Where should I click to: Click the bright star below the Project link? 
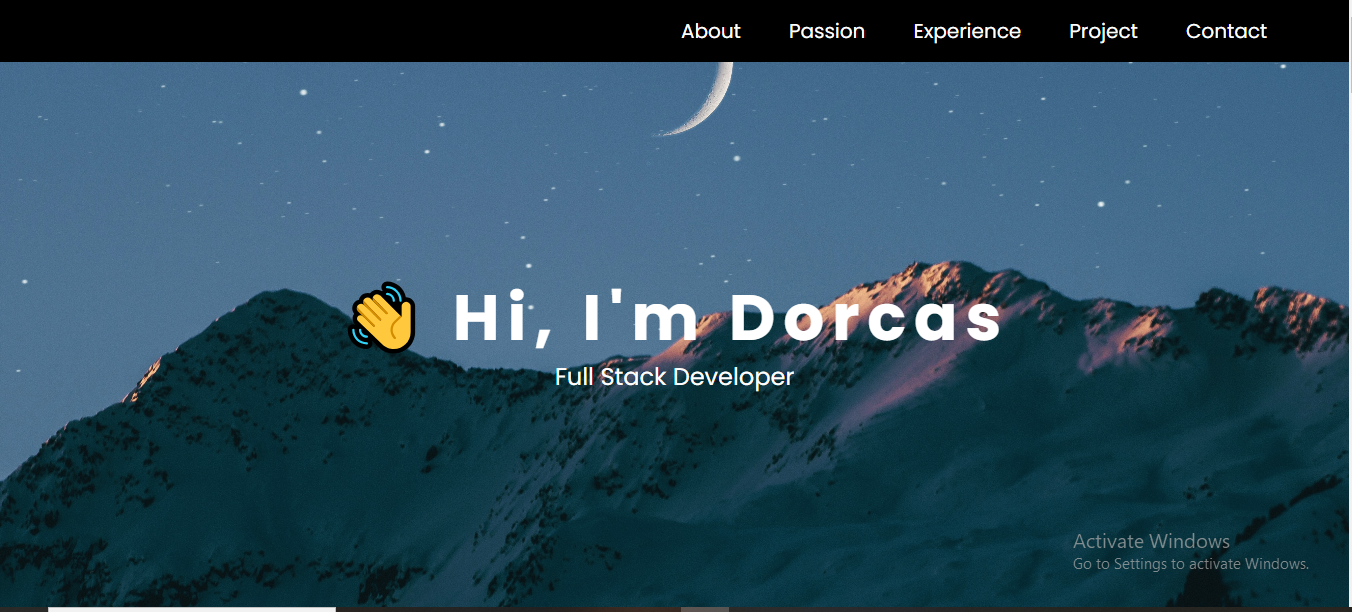coord(1101,204)
